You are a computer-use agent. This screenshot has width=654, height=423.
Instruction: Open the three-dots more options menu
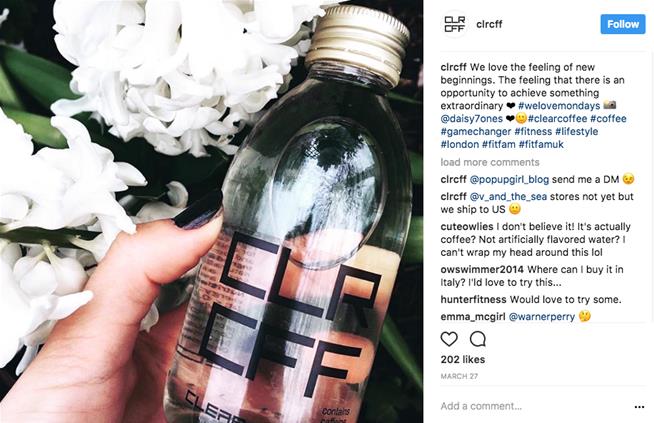pyautogui.click(x=639, y=407)
